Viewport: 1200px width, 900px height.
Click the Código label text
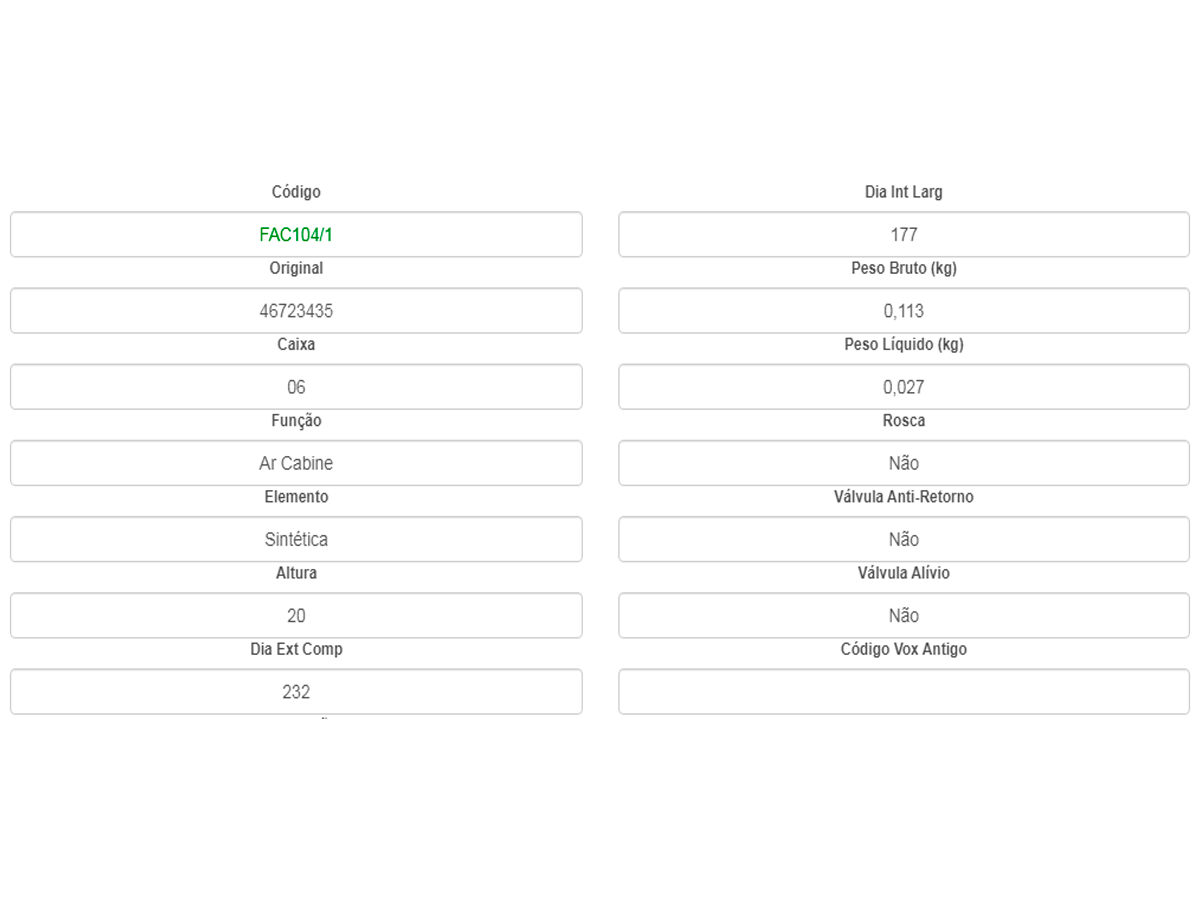point(296,192)
